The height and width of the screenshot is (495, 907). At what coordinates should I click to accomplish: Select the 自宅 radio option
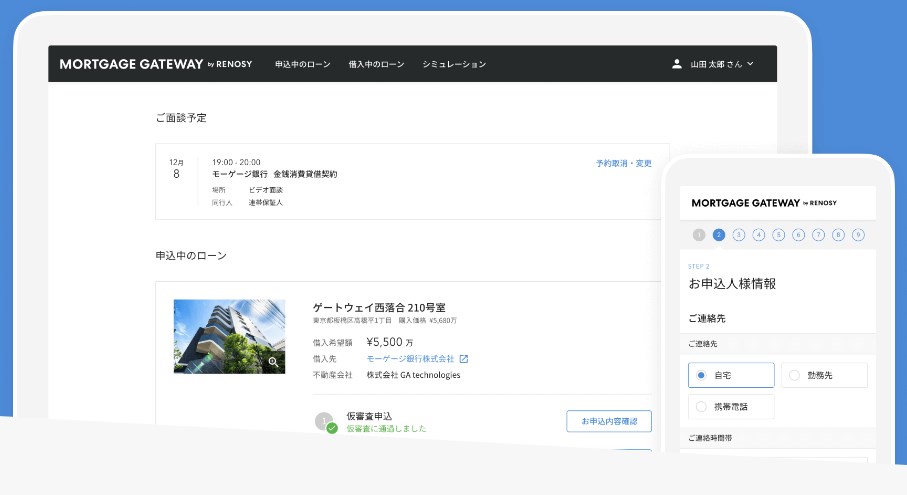[x=731, y=375]
